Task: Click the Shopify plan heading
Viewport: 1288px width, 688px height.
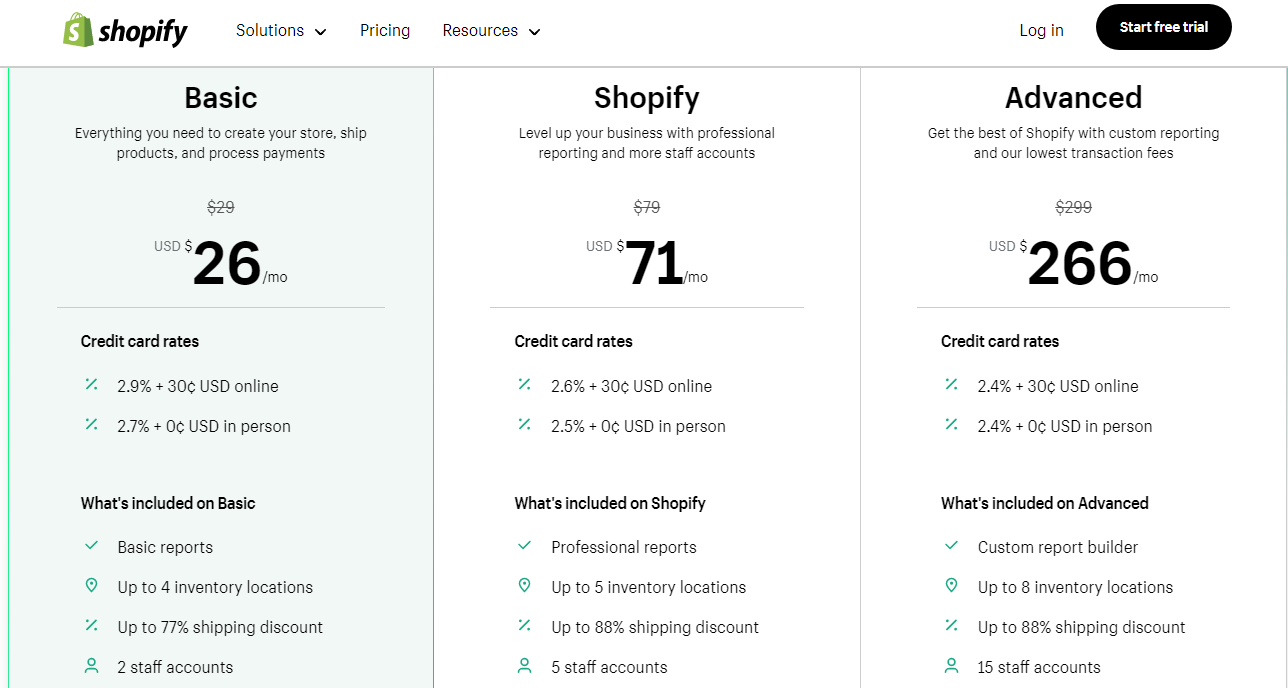Action: point(647,98)
